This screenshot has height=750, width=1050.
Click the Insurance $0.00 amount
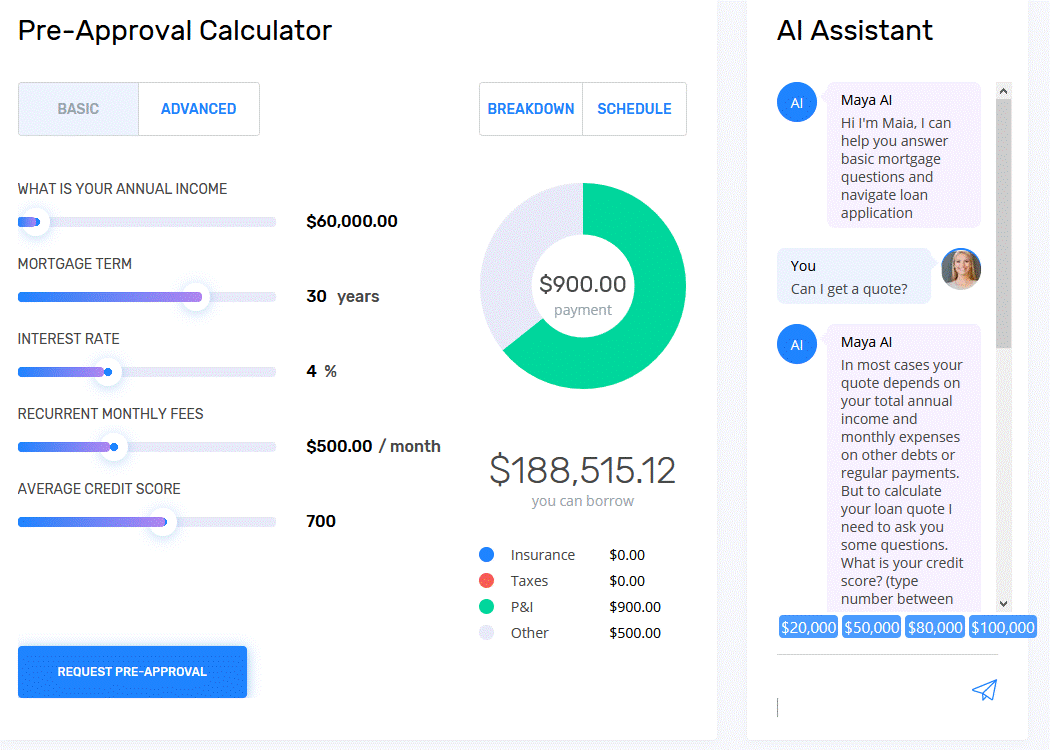tap(627, 554)
